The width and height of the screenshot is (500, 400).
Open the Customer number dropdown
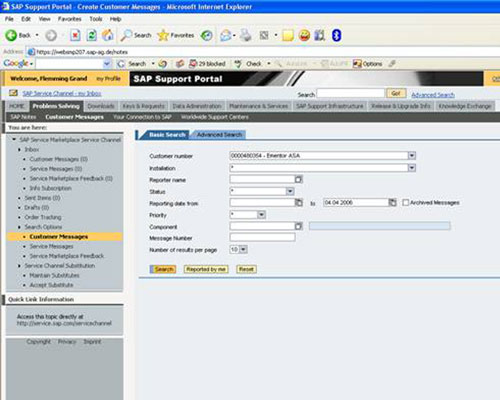click(x=412, y=156)
